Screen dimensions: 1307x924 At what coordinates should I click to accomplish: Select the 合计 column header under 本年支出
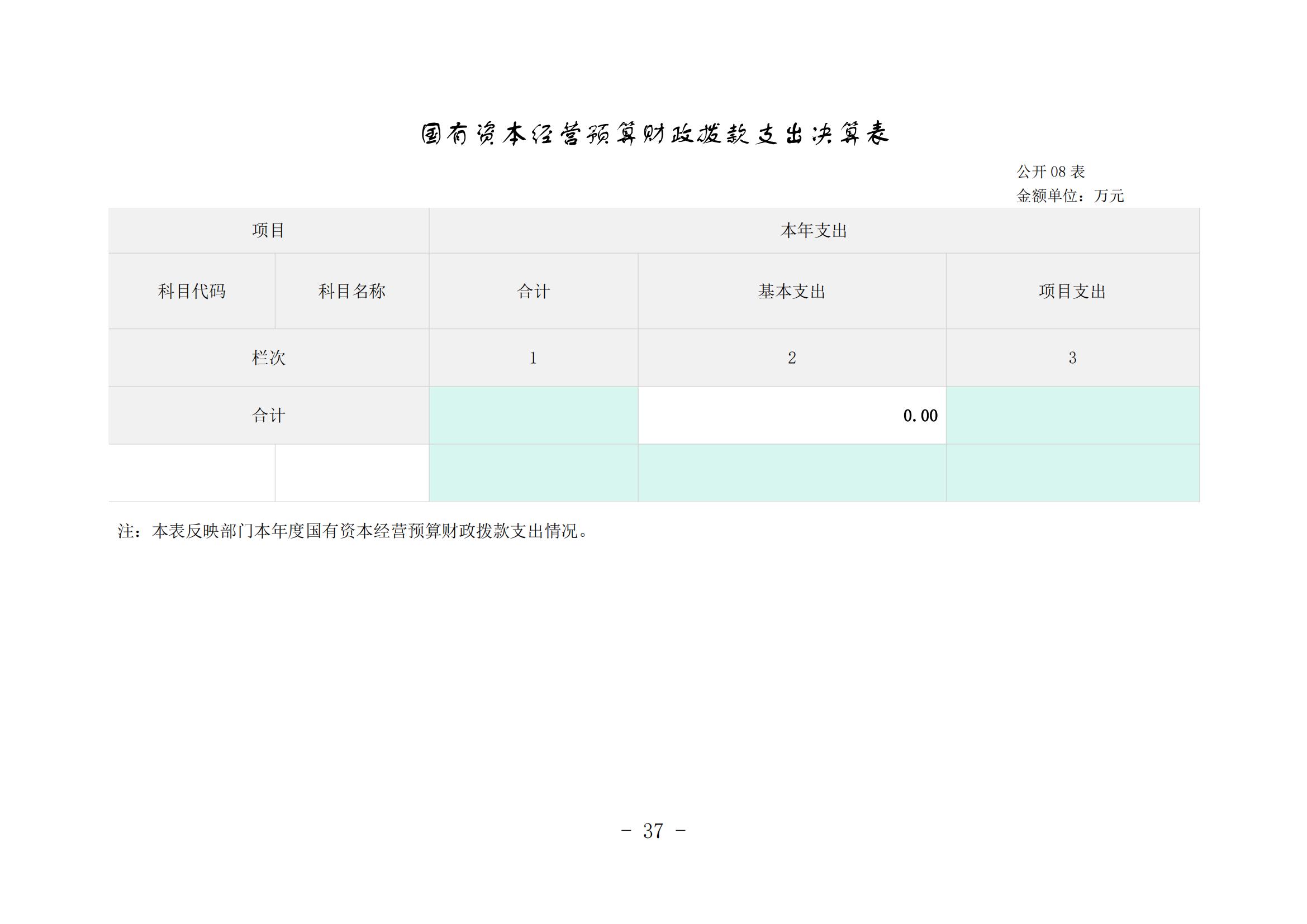click(534, 291)
